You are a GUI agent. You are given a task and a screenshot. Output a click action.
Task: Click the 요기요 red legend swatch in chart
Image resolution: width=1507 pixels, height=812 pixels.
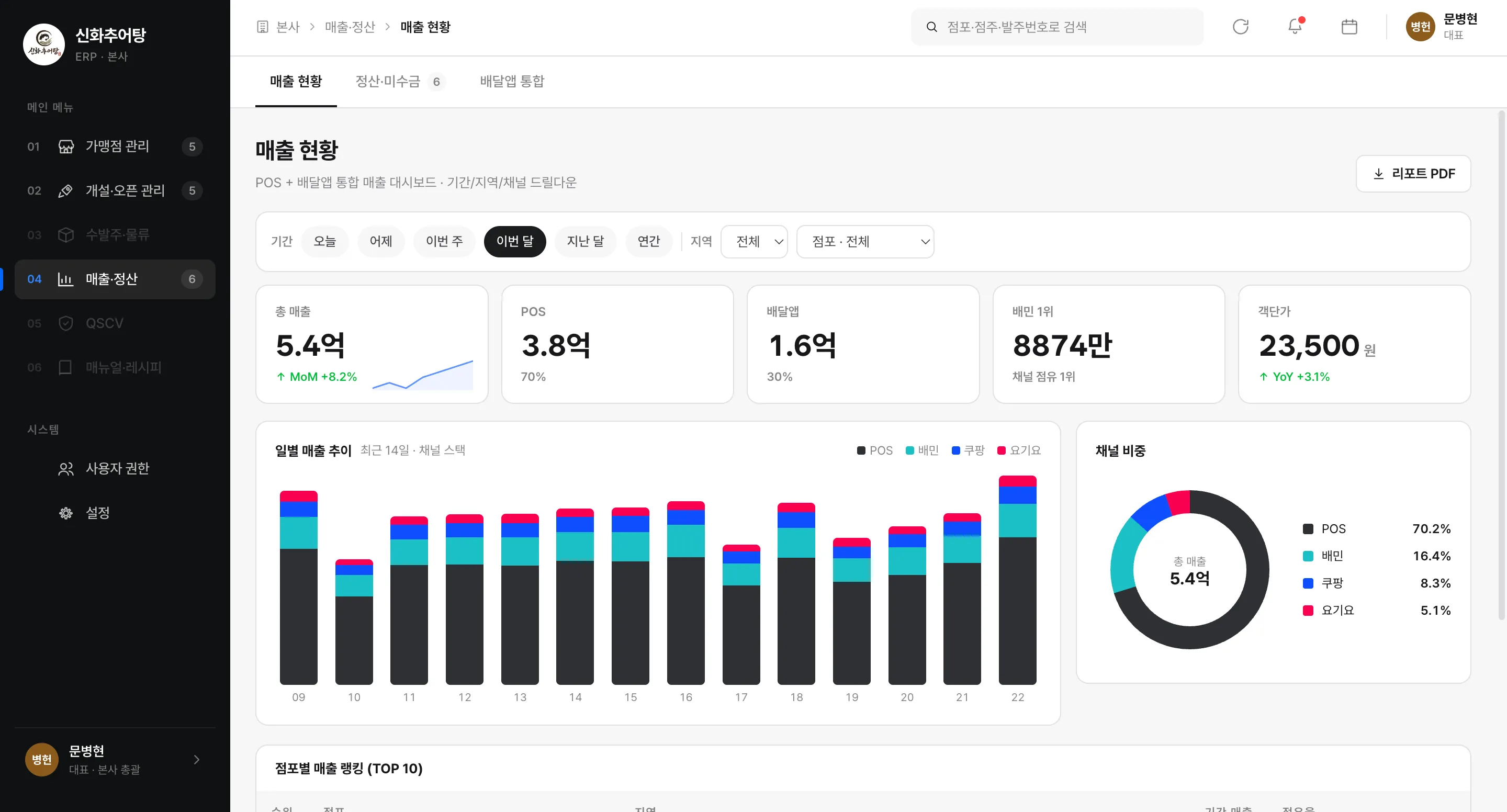coord(1001,450)
